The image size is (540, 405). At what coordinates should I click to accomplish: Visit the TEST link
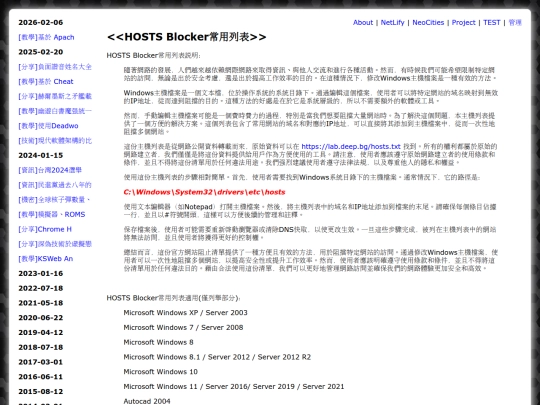click(491, 22)
